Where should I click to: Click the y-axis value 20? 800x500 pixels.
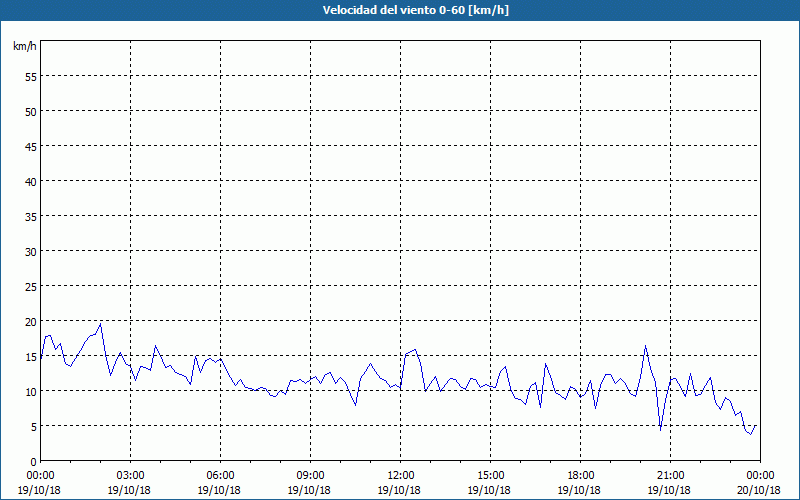click(31, 321)
